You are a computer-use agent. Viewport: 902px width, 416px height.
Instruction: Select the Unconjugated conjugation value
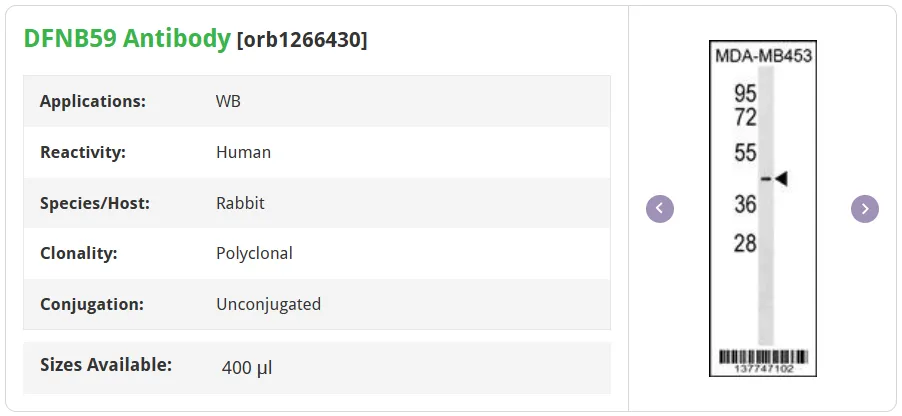269,304
